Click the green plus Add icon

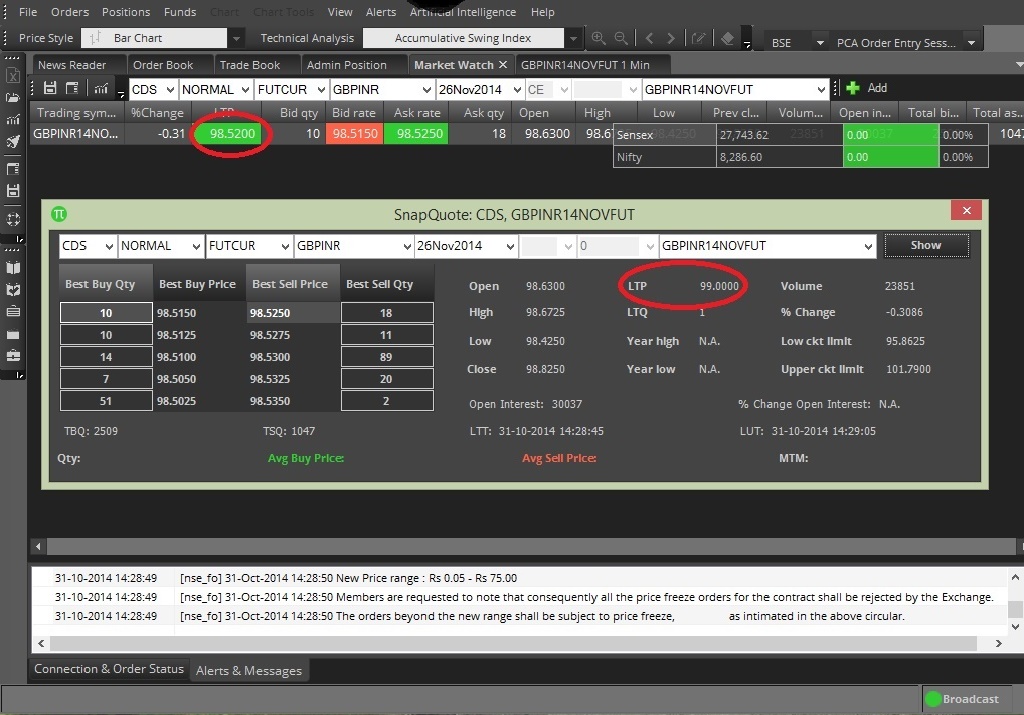tap(852, 88)
